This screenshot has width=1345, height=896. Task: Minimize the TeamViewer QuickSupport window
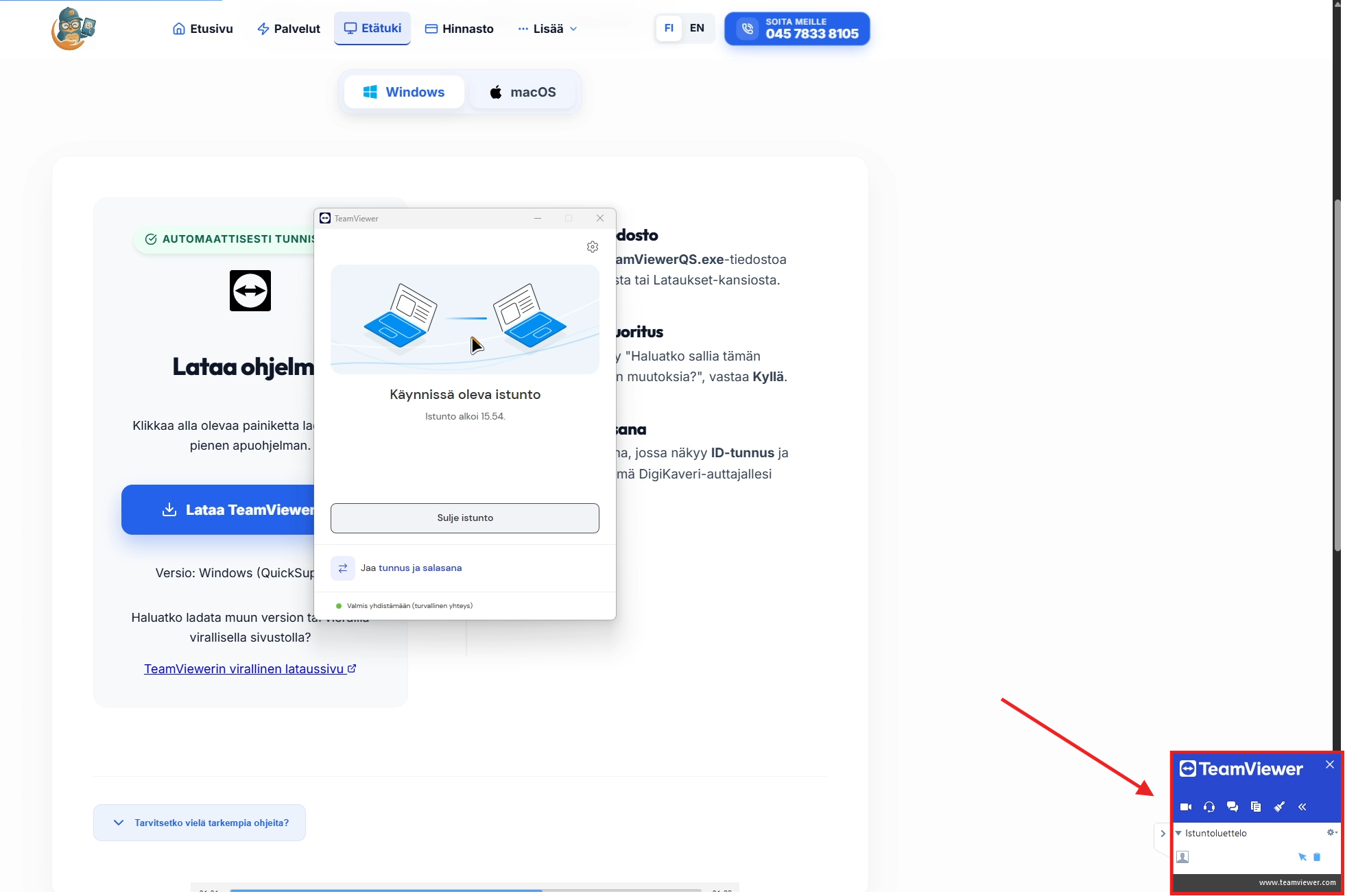pyautogui.click(x=538, y=218)
